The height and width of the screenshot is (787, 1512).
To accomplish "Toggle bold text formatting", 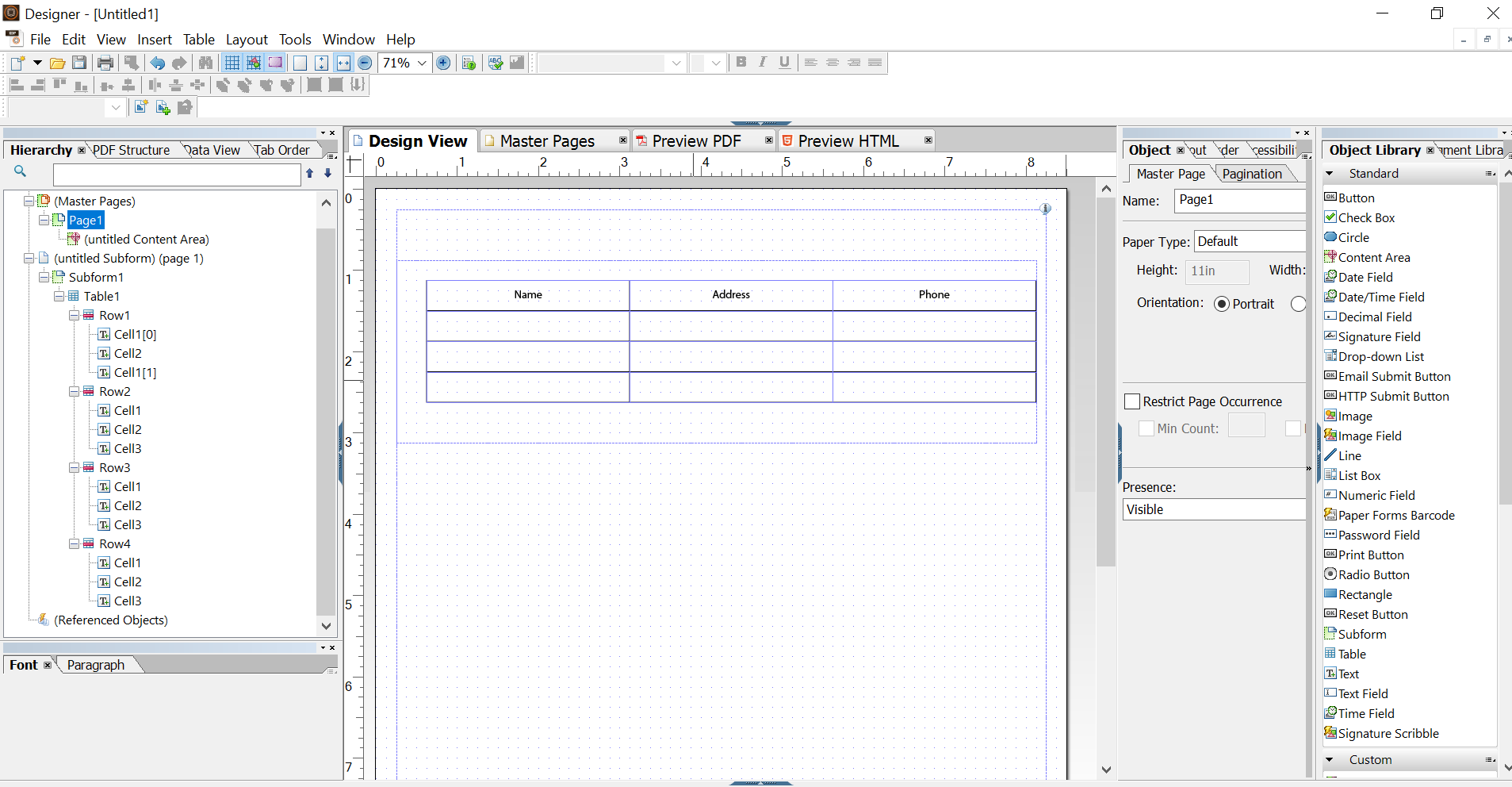I will click(x=741, y=62).
